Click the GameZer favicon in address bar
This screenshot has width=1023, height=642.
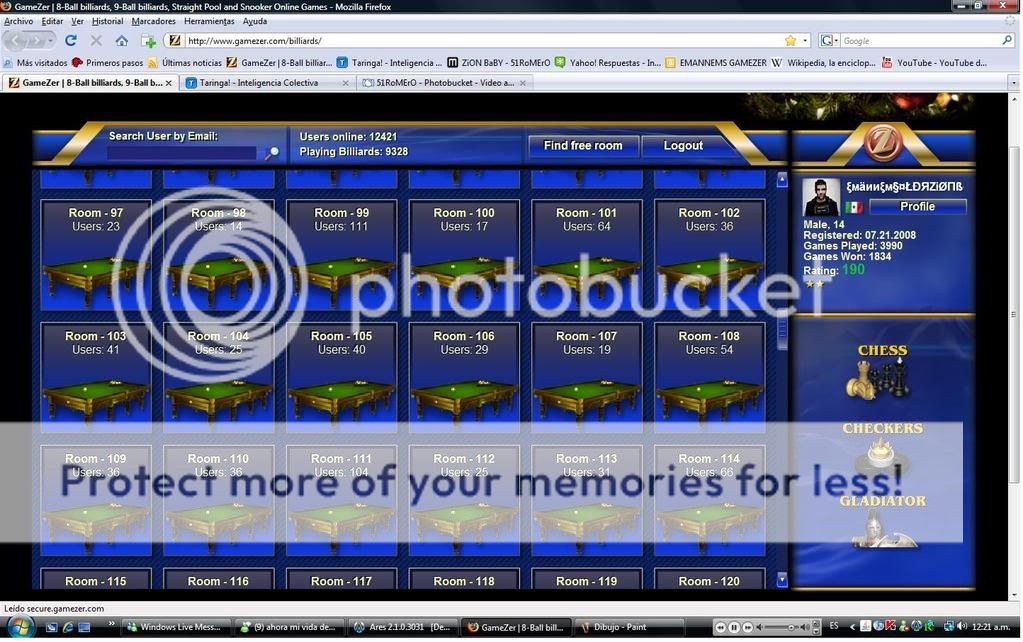pyautogui.click(x=174, y=40)
